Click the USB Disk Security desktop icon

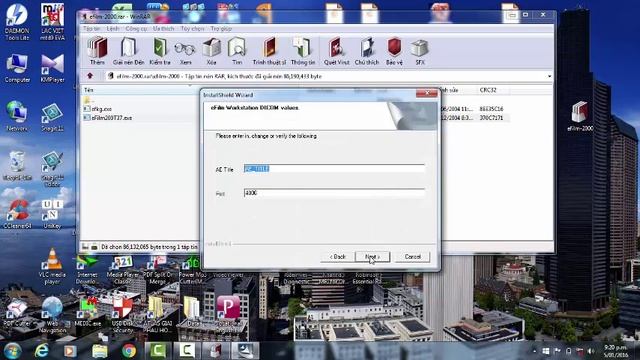tap(122, 314)
